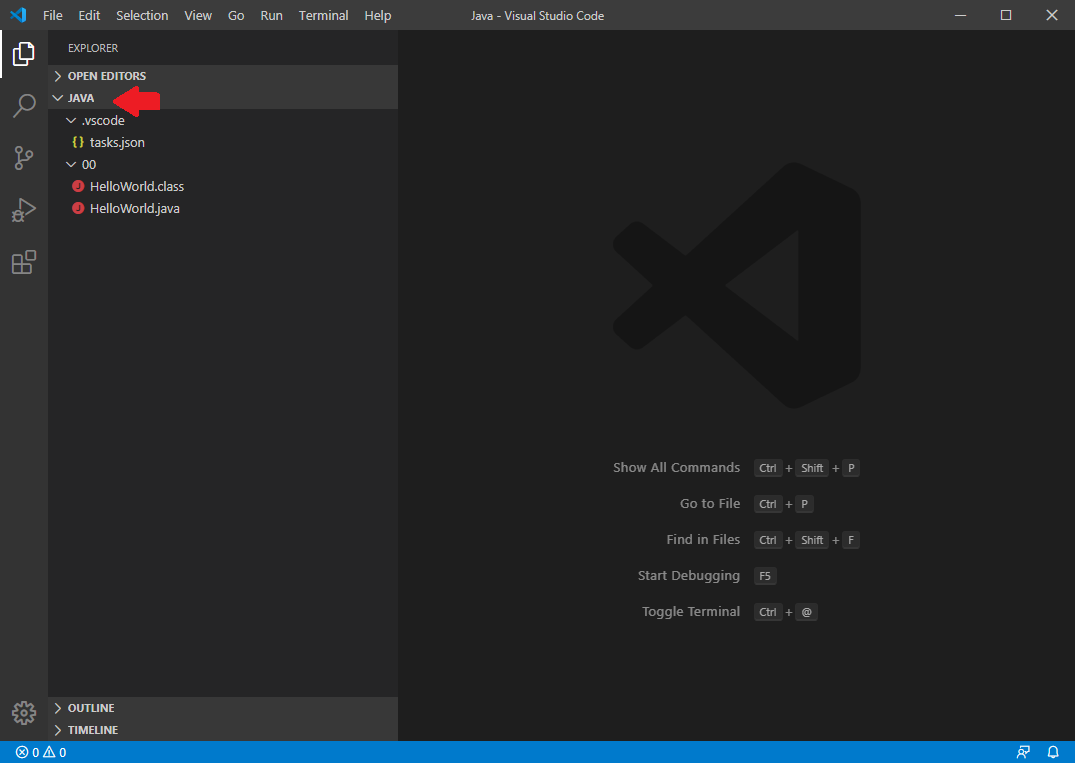Screen dimensions: 1075x763
Task: Collapse the 00 folder chevron
Action: click(71, 165)
